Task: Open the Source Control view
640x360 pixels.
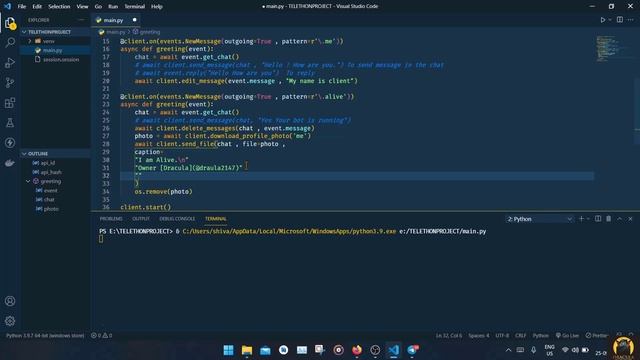Action: (10, 82)
